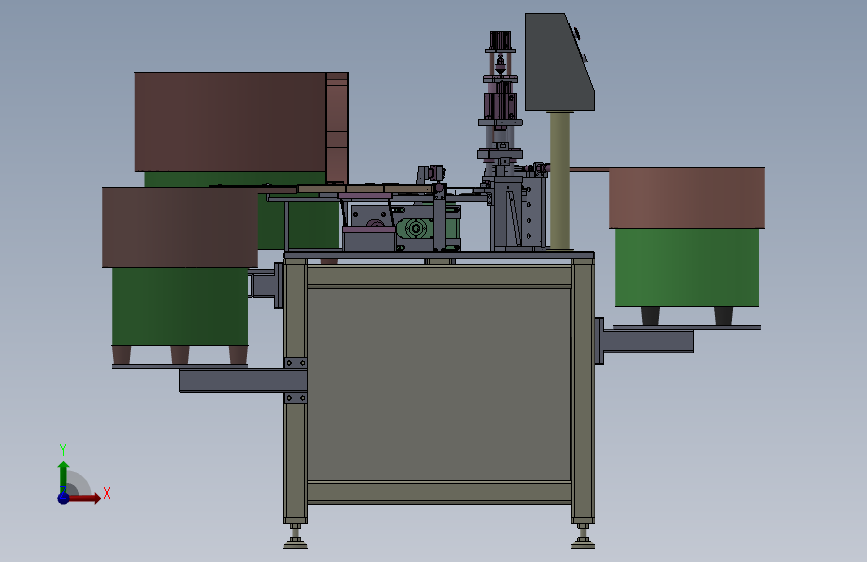The width and height of the screenshot is (867, 562).
Task: Select the left leveling foot of the frame
Action: (295, 538)
